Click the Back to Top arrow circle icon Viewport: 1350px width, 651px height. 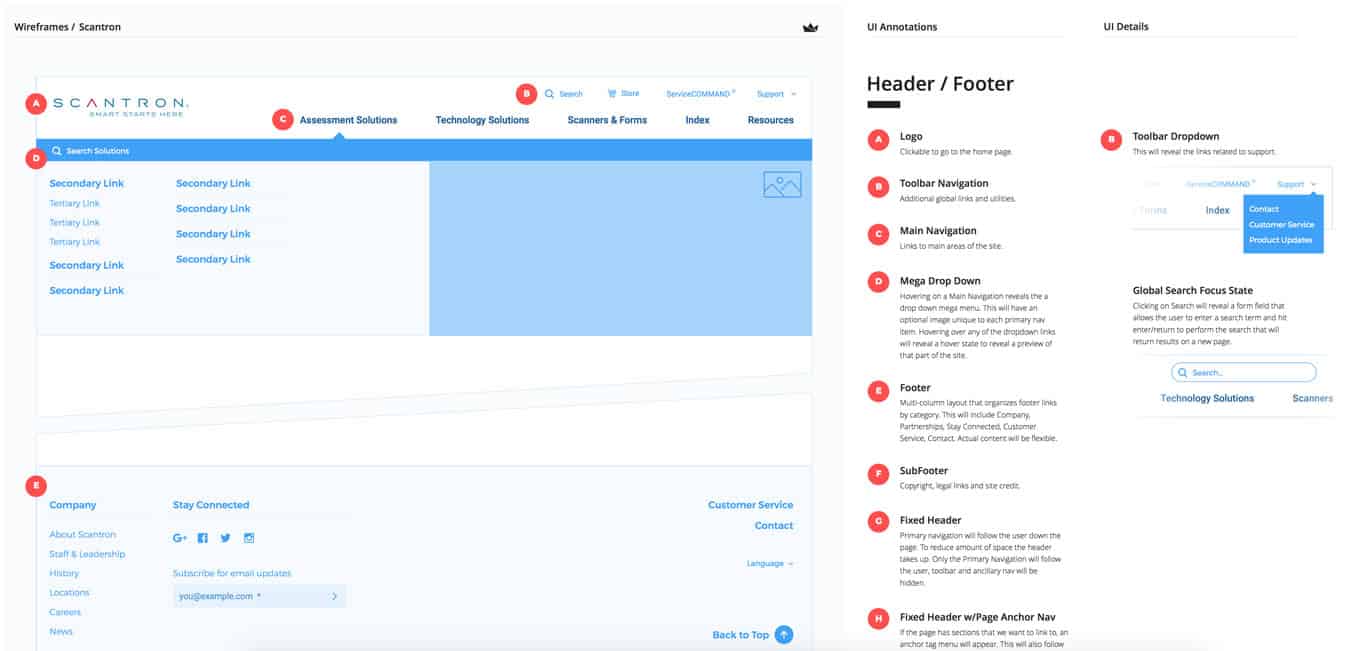[x=784, y=634]
